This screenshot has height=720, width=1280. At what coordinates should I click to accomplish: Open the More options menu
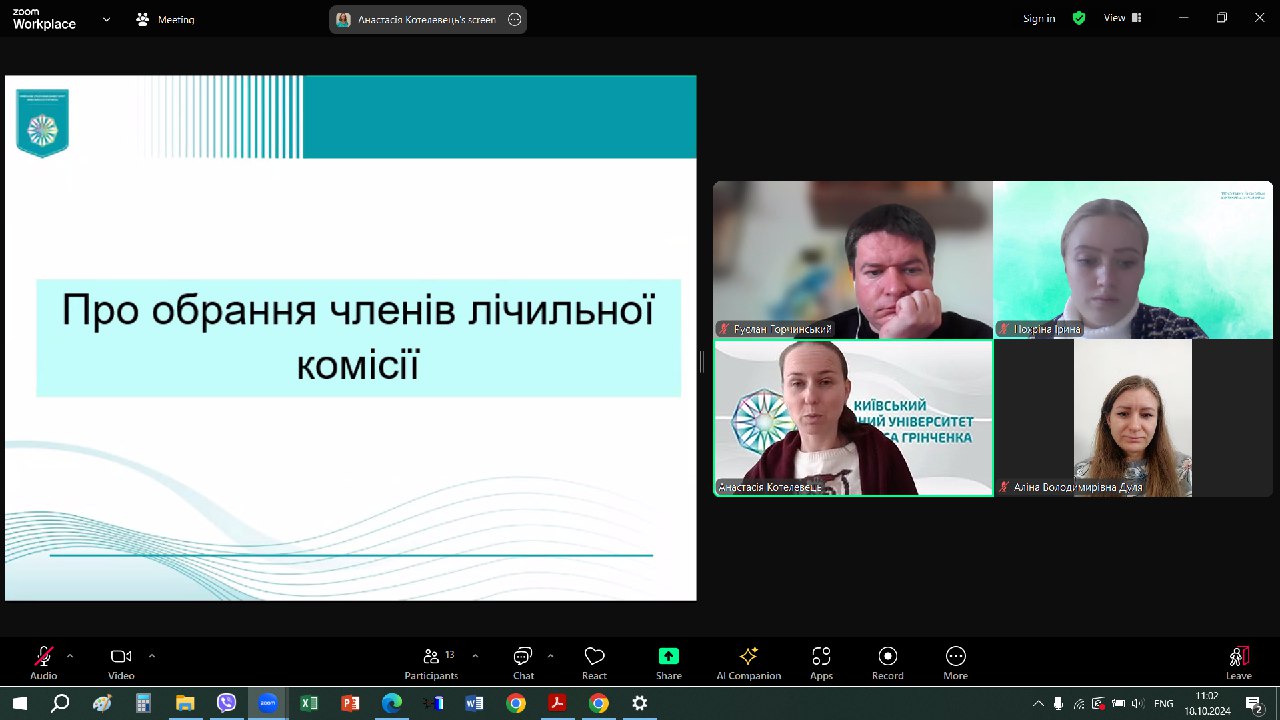(955, 662)
